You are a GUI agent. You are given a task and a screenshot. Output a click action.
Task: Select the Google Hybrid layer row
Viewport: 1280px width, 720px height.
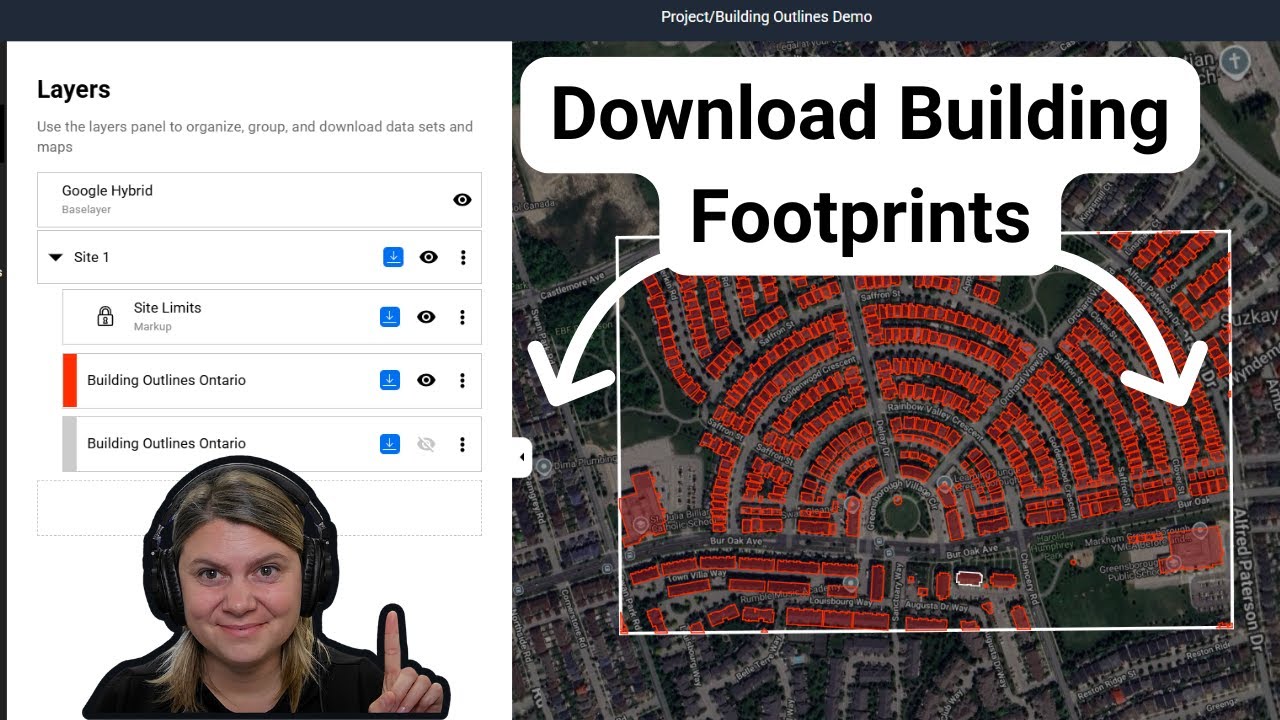click(259, 199)
